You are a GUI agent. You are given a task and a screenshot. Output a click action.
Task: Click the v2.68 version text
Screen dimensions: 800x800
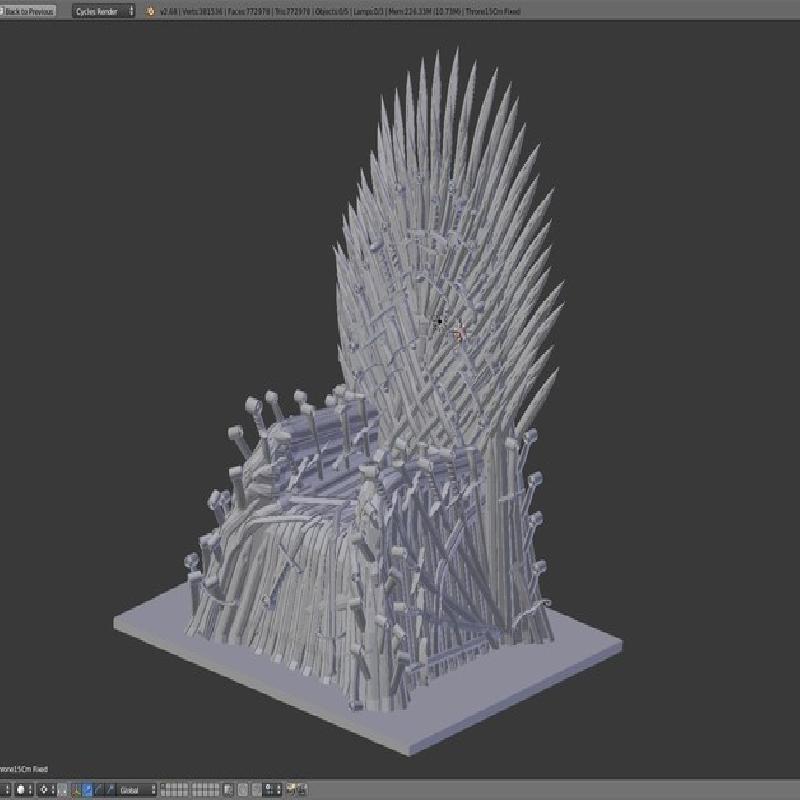[x=168, y=11]
